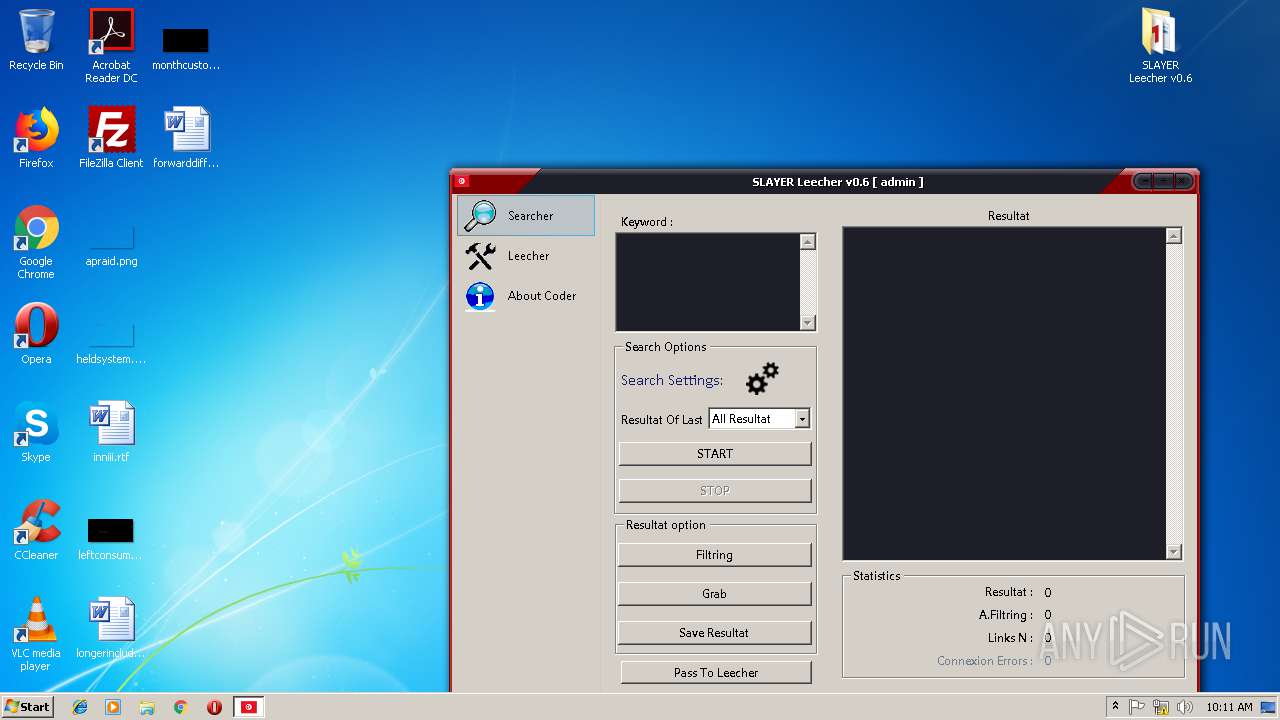This screenshot has height=720, width=1280.
Task: Click the Filtring button
Action: [x=714, y=555]
